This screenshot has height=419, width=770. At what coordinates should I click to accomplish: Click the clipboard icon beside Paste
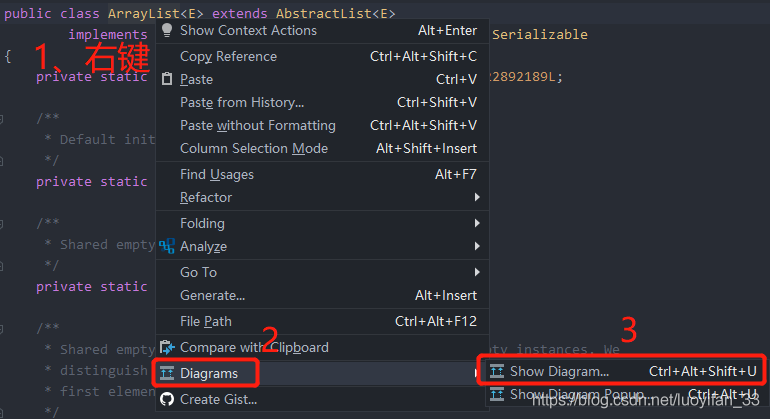click(x=167, y=79)
